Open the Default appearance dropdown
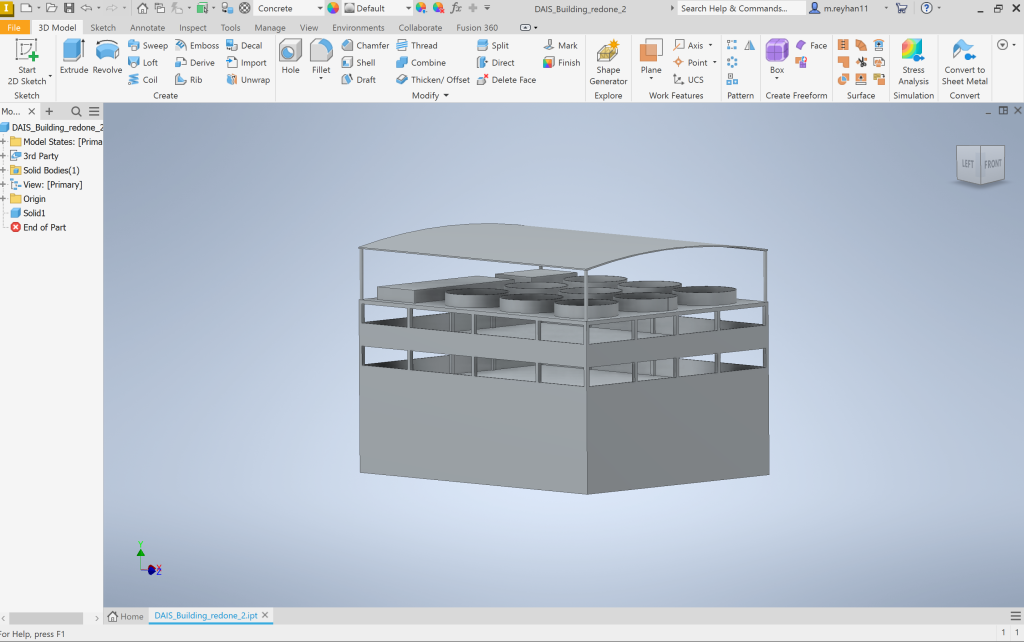 408,8
